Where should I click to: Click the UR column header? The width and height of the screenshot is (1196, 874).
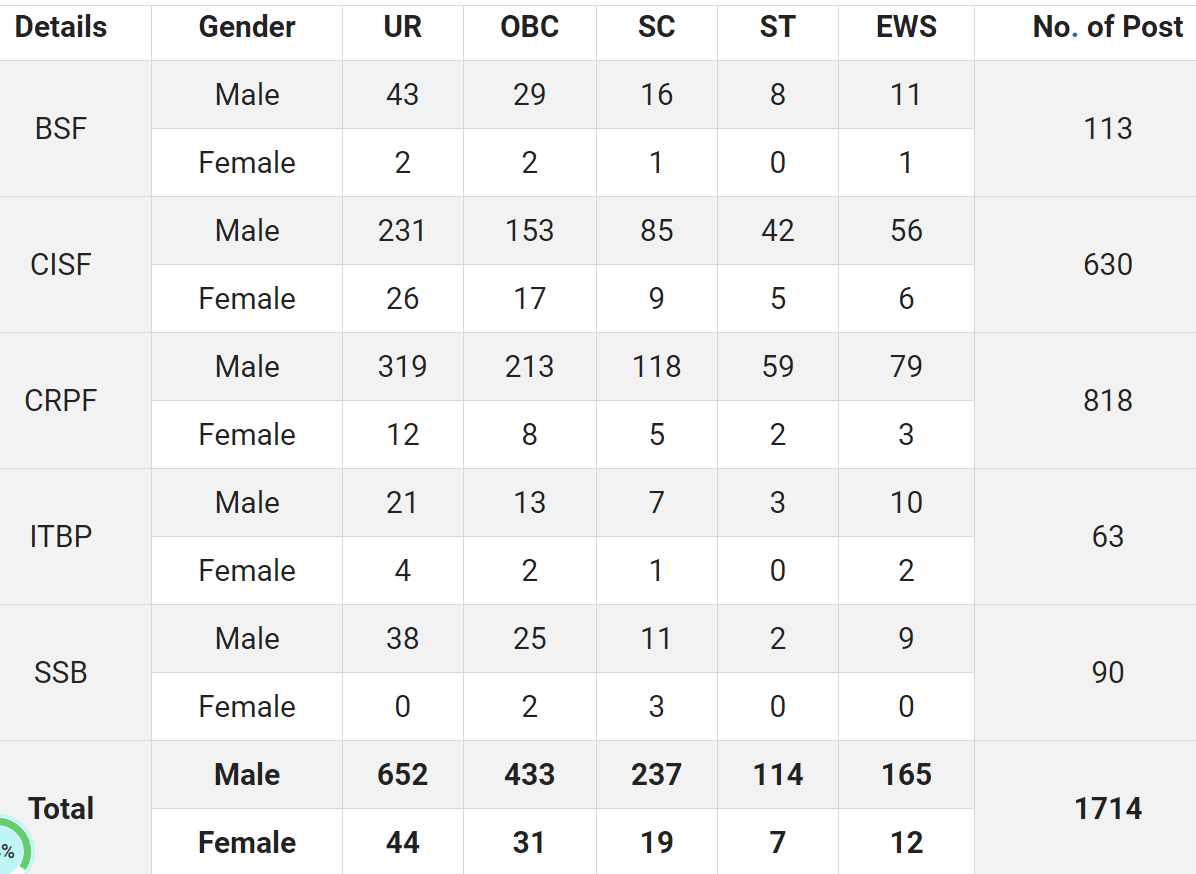403,27
